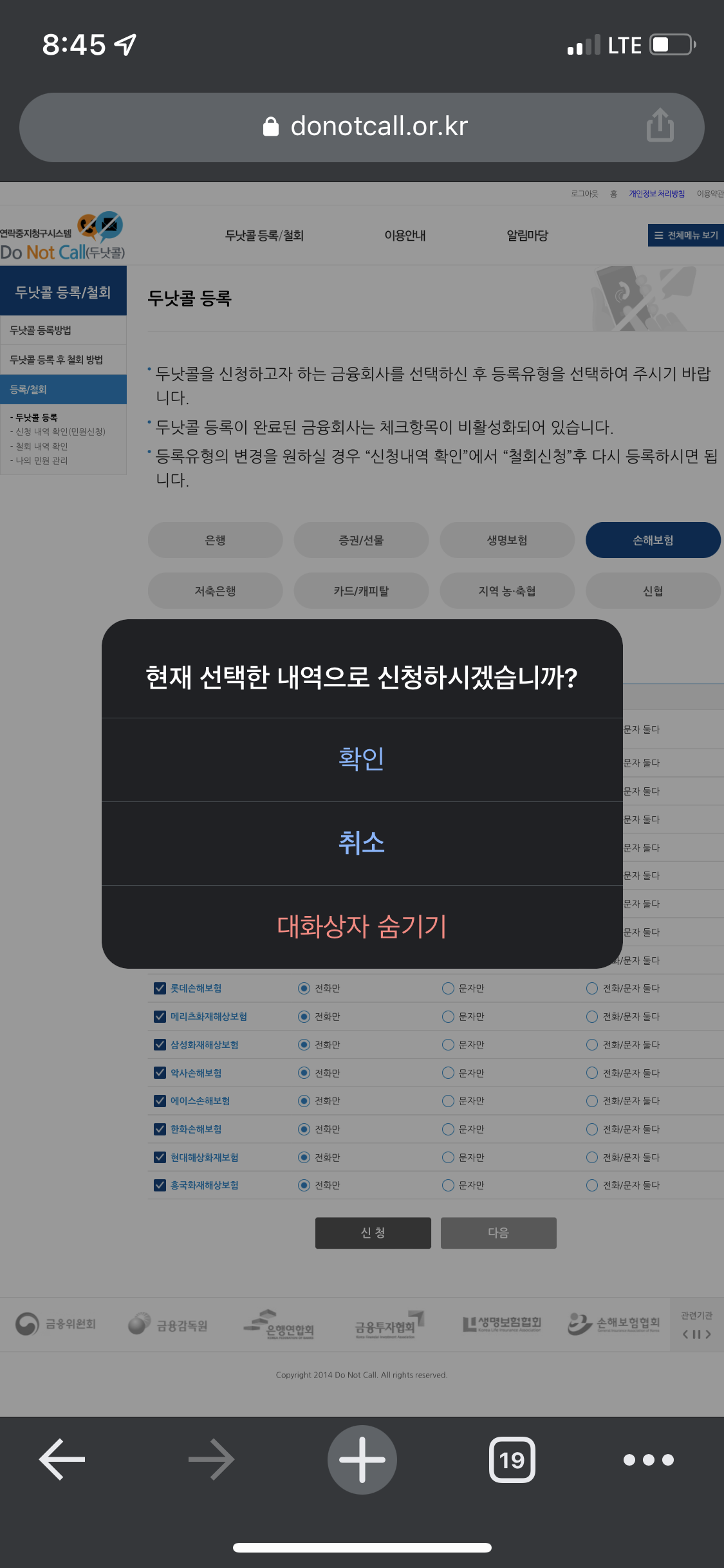Select 문자만 radio for 악사손해보험
724x1568 pixels.
(x=448, y=1073)
